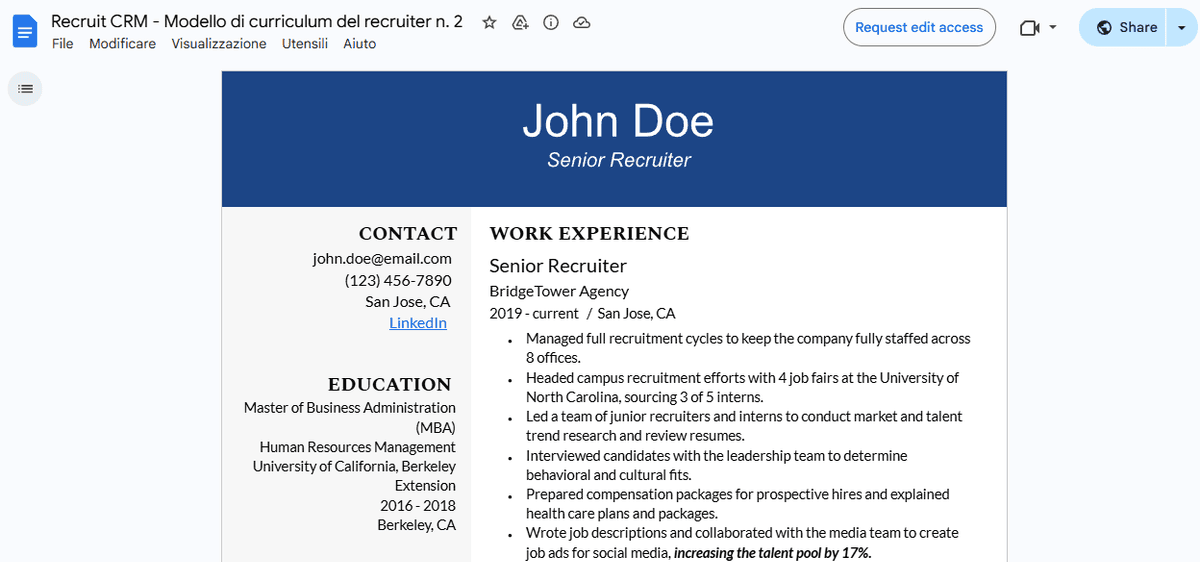The height and width of the screenshot is (562, 1200).
Task: Click the John Doe heading in the banner
Action: (617, 121)
